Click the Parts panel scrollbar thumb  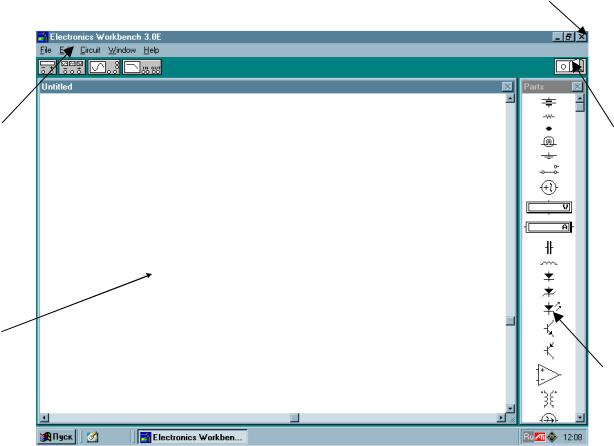[580, 107]
